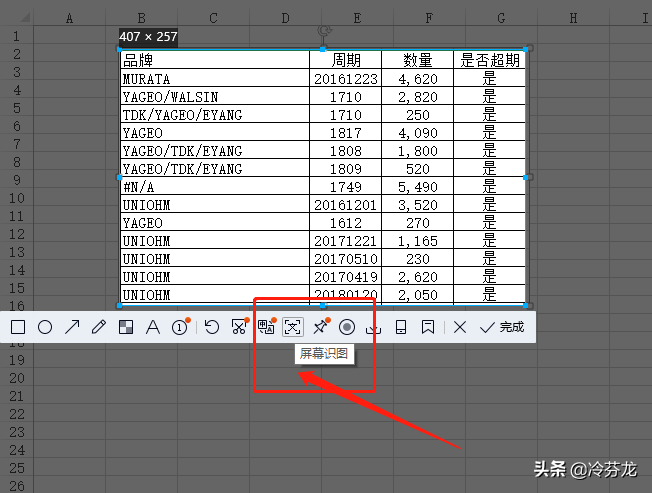Select column H header
Screen dimensions: 652x493
[573, 18]
